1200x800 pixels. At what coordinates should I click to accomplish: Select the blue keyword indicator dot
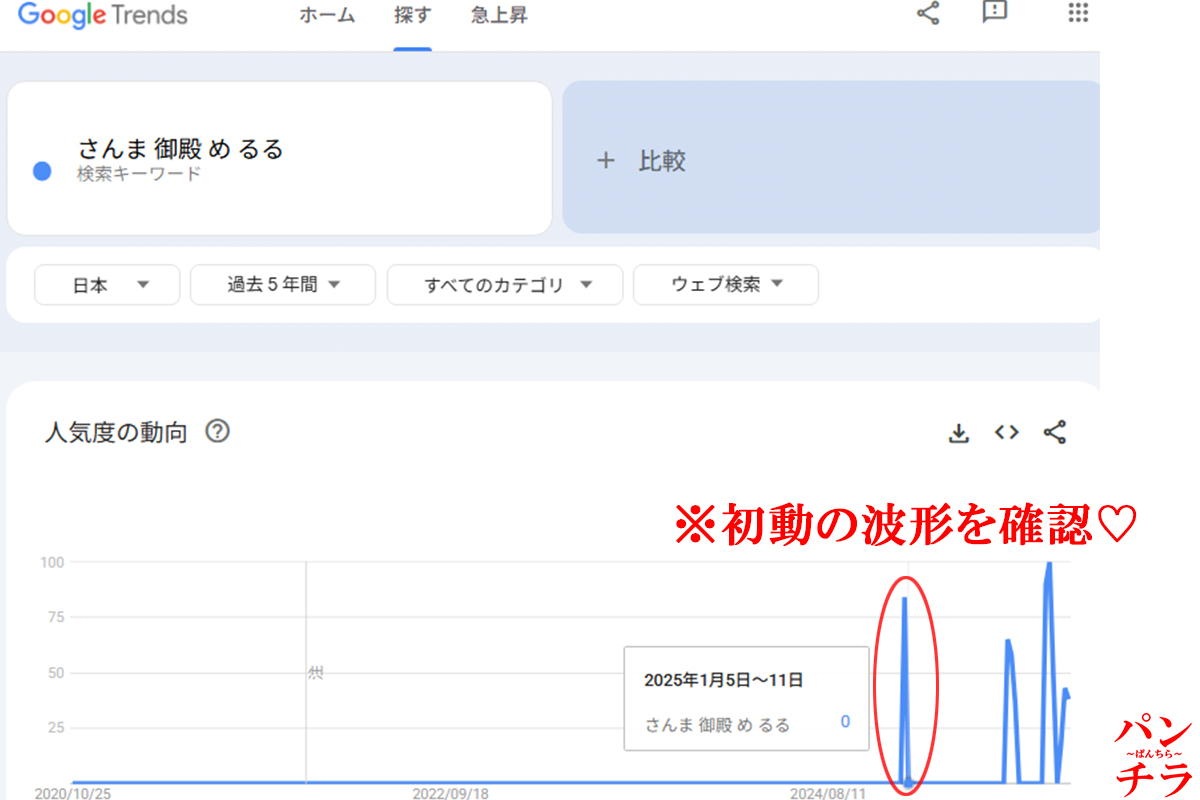(41, 171)
